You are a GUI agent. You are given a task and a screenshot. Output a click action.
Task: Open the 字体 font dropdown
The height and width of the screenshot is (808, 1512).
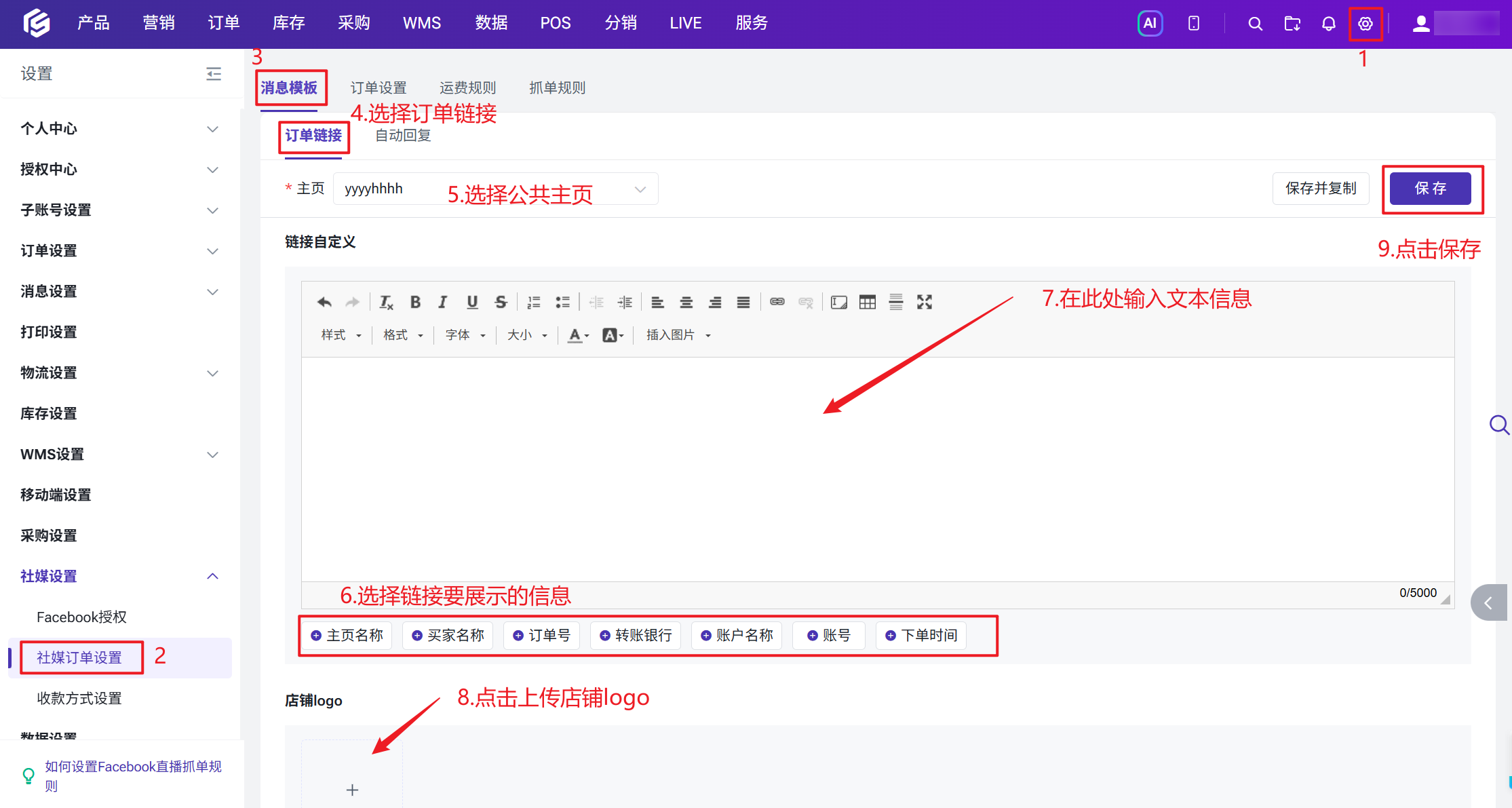pyautogui.click(x=465, y=334)
